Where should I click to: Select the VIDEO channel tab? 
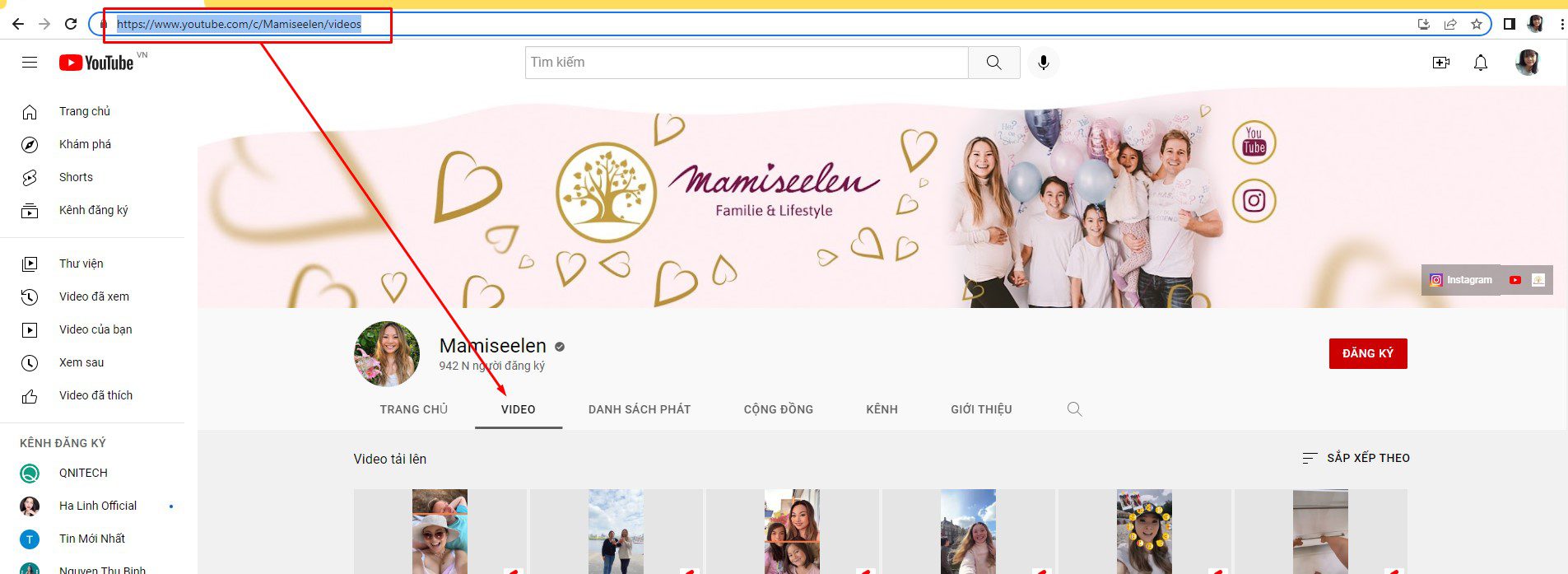pos(519,409)
